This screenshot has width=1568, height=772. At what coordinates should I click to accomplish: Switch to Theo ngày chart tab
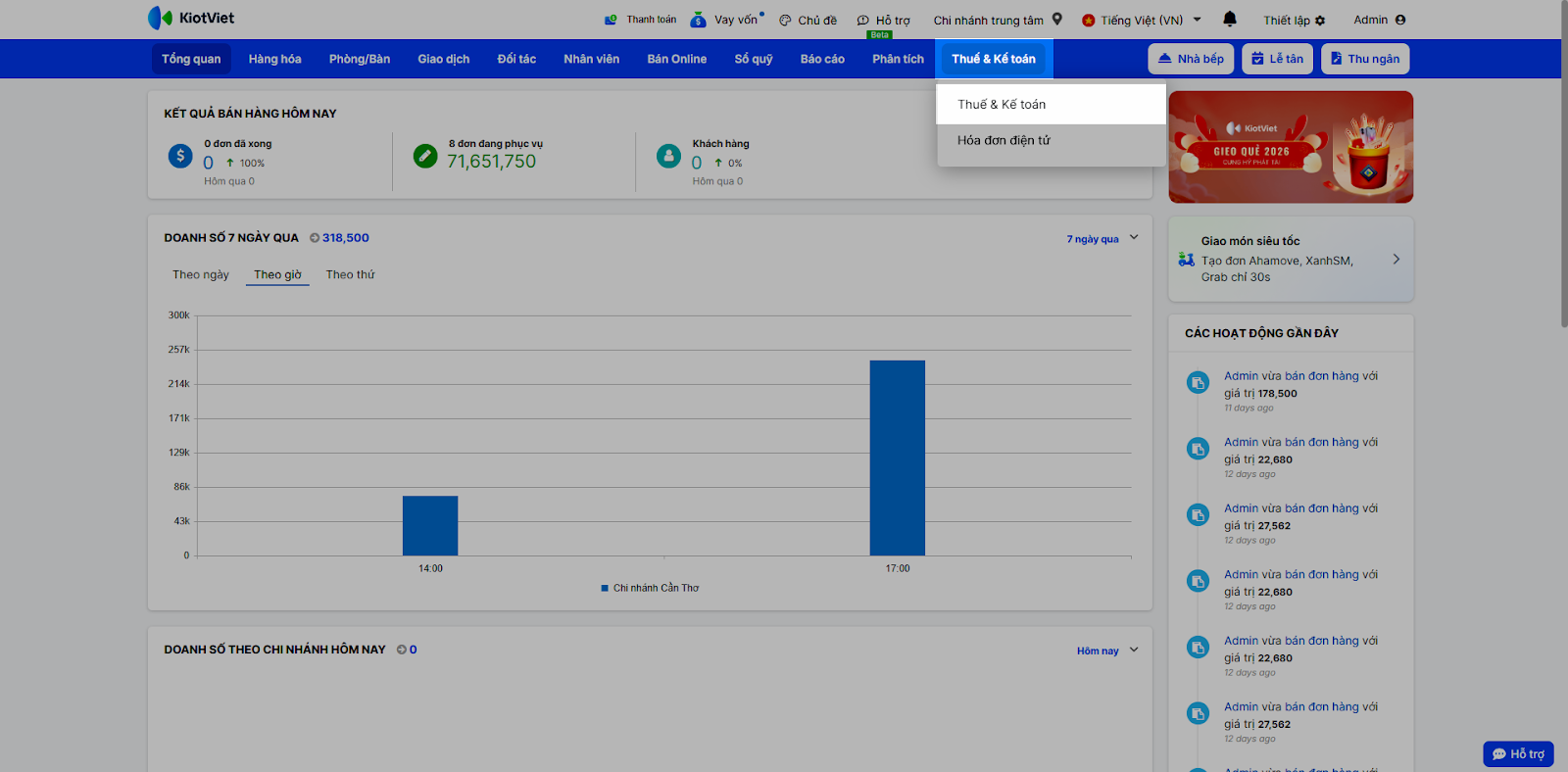(x=201, y=275)
